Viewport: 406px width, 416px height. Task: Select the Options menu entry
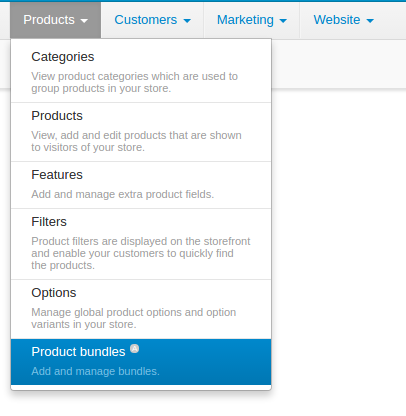coord(141,309)
